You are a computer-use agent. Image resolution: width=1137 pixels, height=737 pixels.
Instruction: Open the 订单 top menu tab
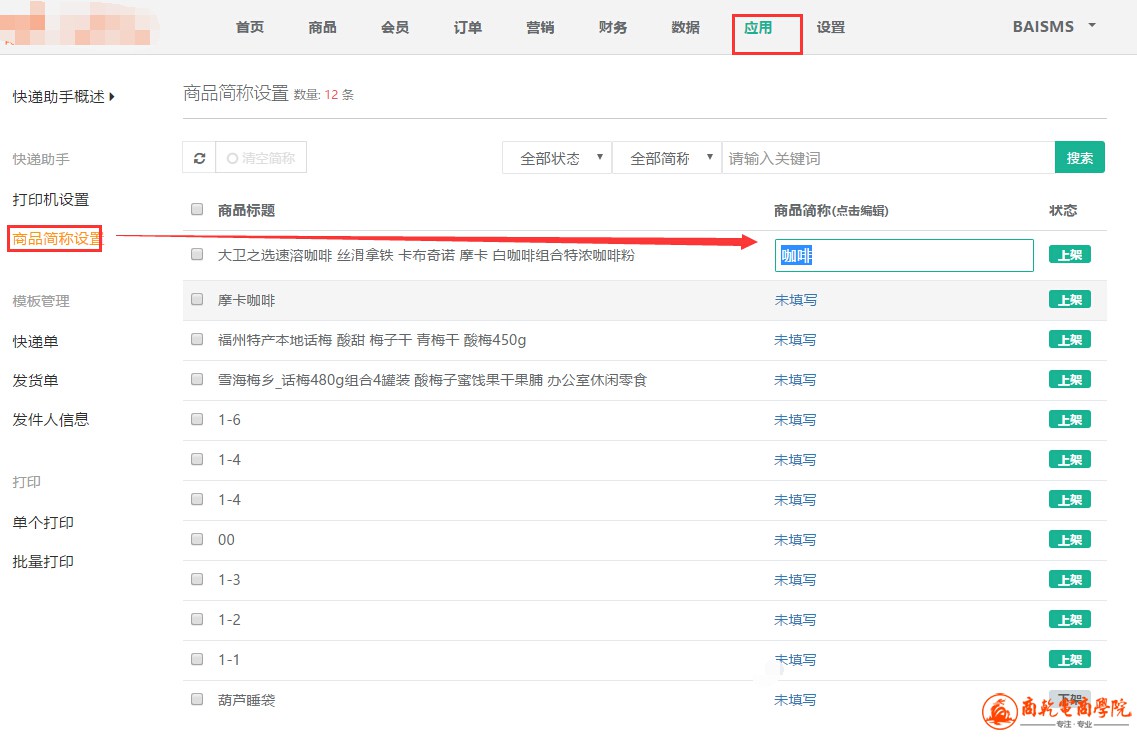coord(467,28)
